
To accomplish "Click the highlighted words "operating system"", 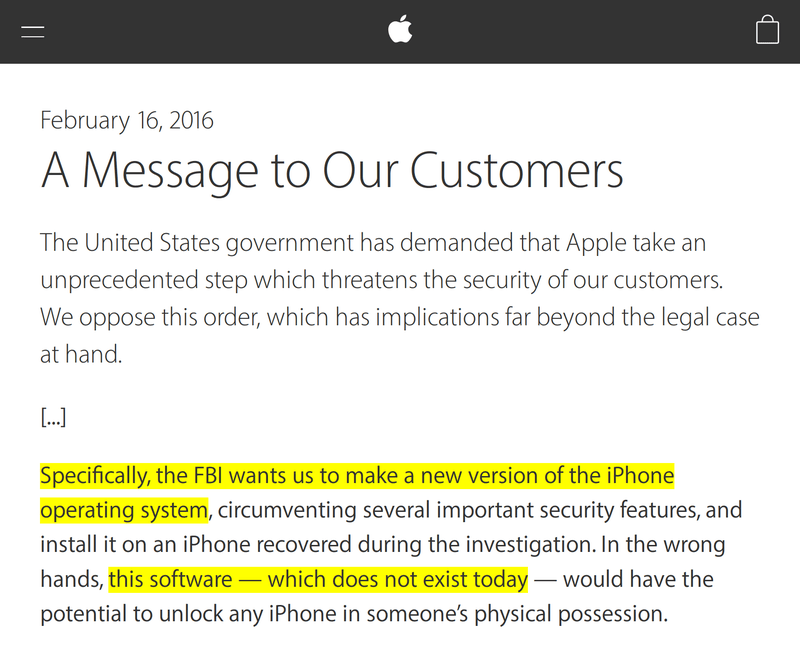I will (x=124, y=510).
